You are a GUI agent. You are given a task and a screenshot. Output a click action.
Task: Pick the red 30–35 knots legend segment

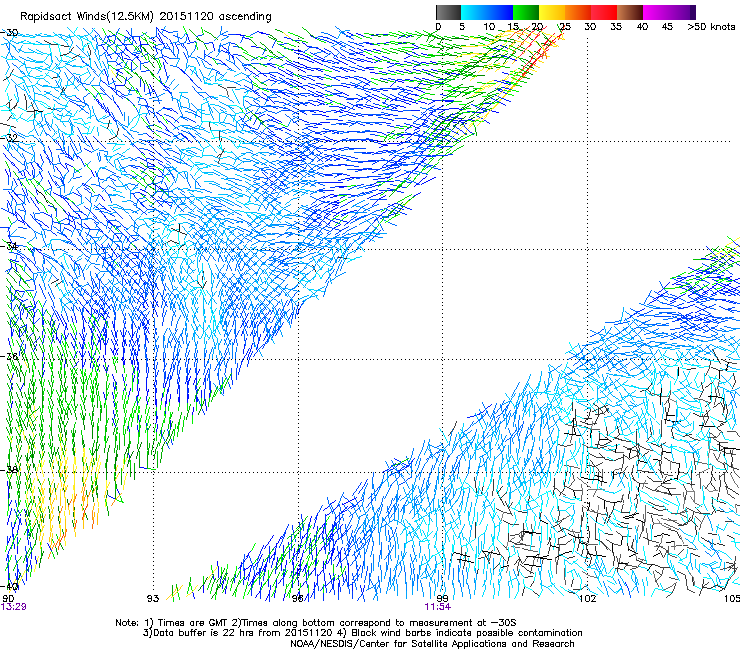[604, 12]
